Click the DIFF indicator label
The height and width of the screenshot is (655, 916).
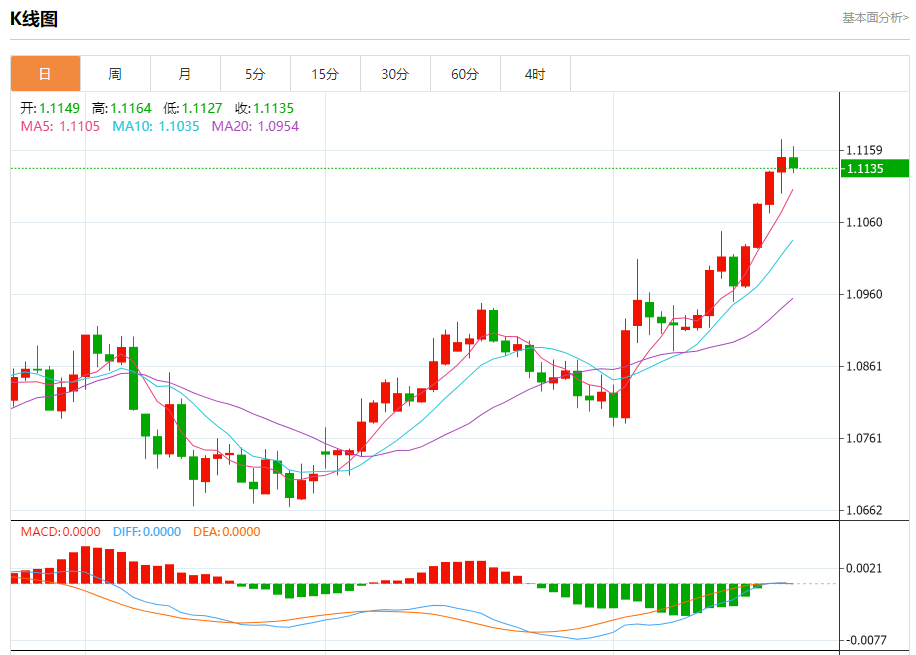click(x=147, y=532)
